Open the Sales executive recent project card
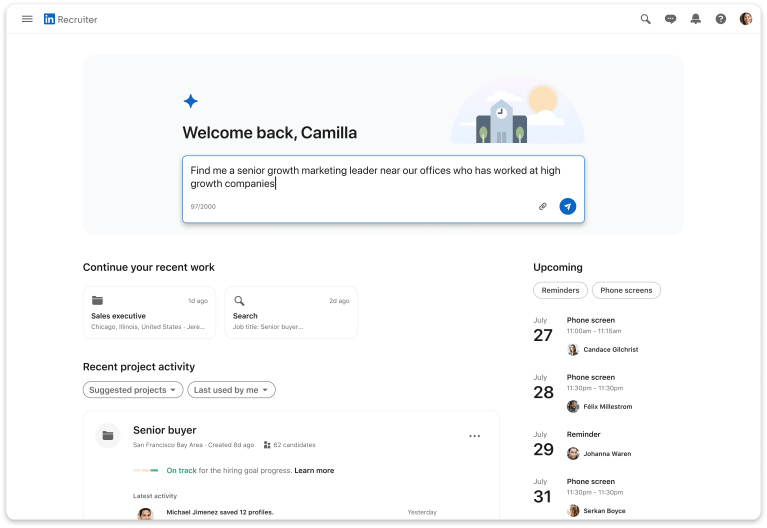The height and width of the screenshot is (528, 767). pyautogui.click(x=149, y=313)
